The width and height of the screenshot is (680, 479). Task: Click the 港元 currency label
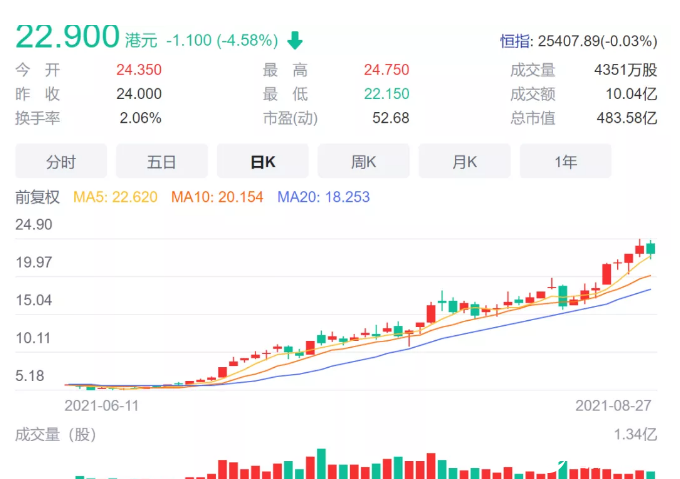141,40
